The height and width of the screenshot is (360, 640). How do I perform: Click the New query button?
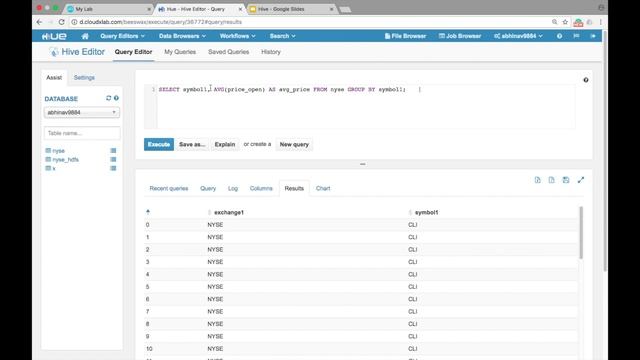tap(294, 144)
